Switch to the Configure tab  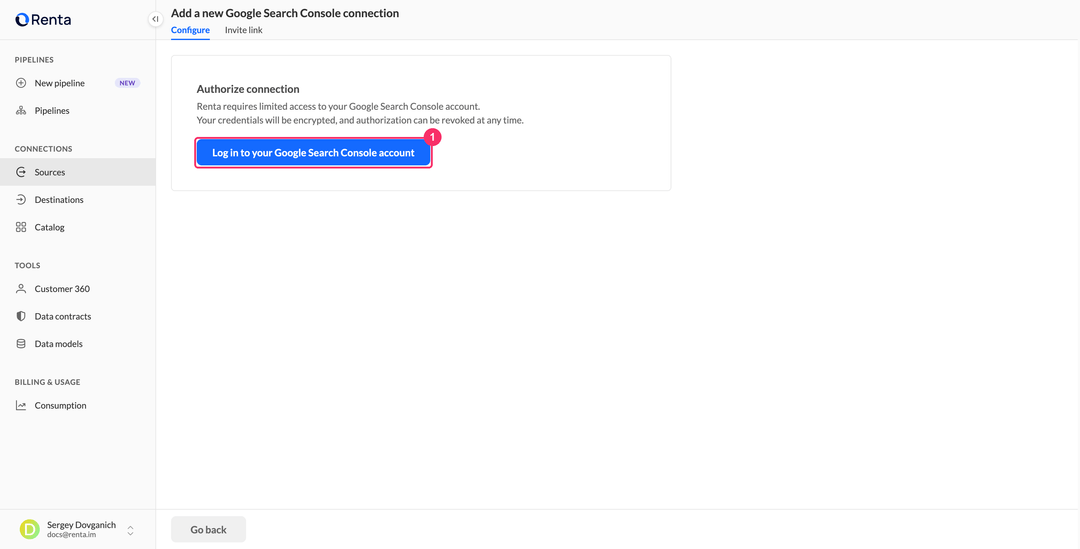(190, 30)
